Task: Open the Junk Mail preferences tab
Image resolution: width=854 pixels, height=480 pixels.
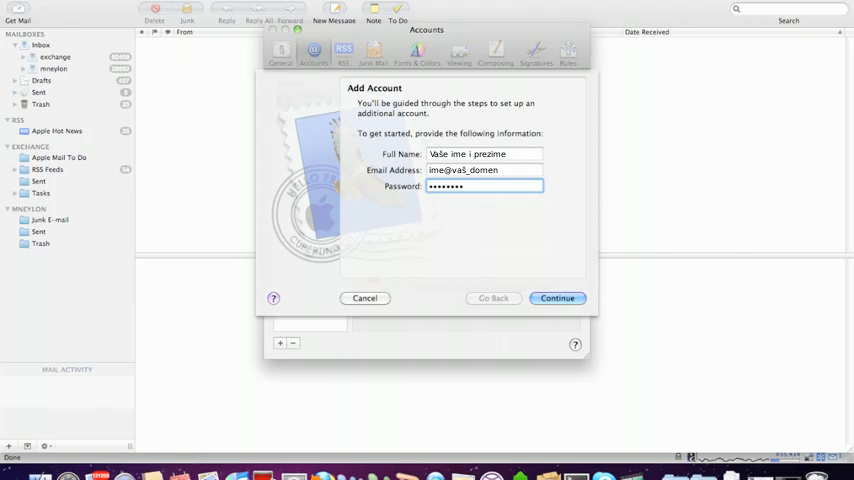Action: pos(374,53)
